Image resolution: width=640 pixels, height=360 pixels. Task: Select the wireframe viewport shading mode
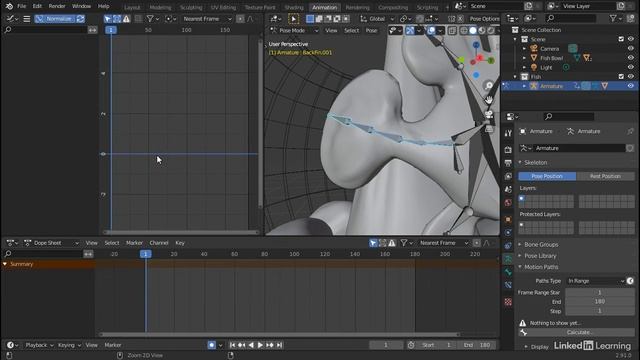[x=464, y=30]
